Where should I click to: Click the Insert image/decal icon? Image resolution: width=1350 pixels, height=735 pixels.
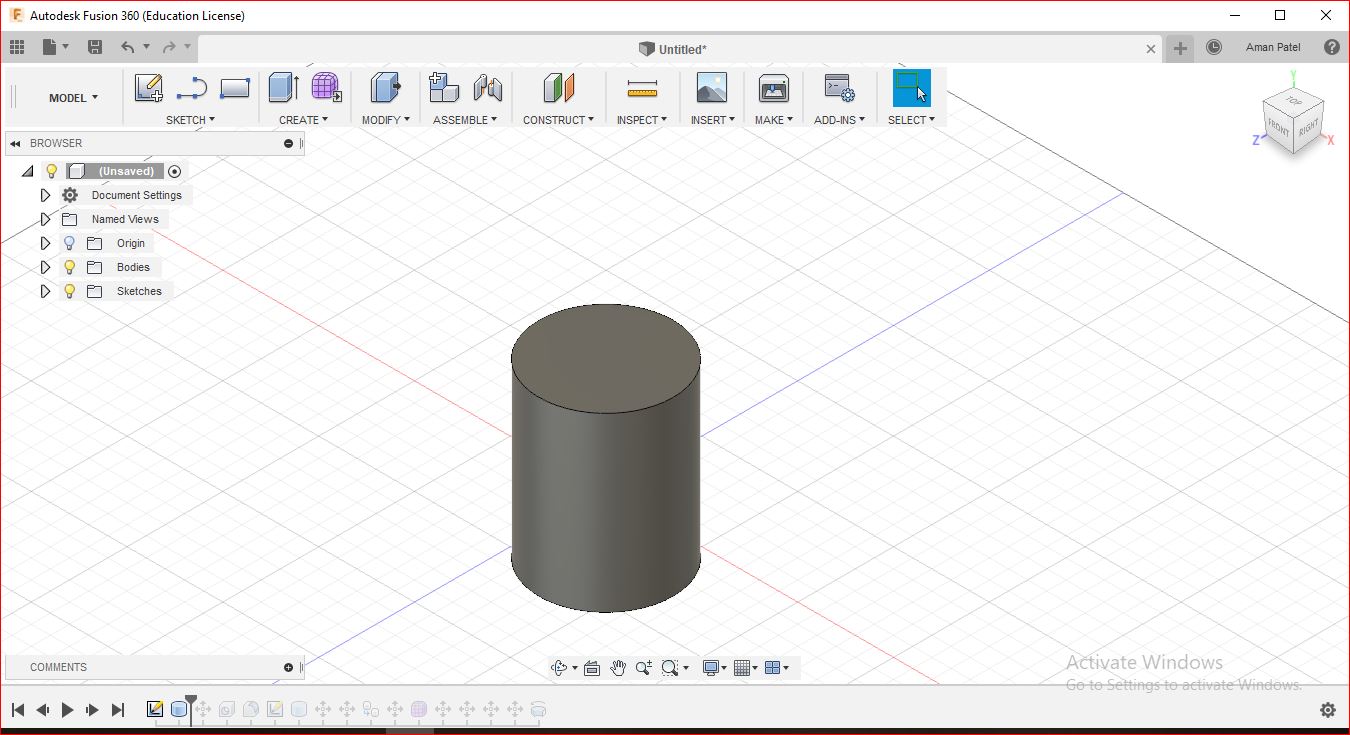click(712, 88)
